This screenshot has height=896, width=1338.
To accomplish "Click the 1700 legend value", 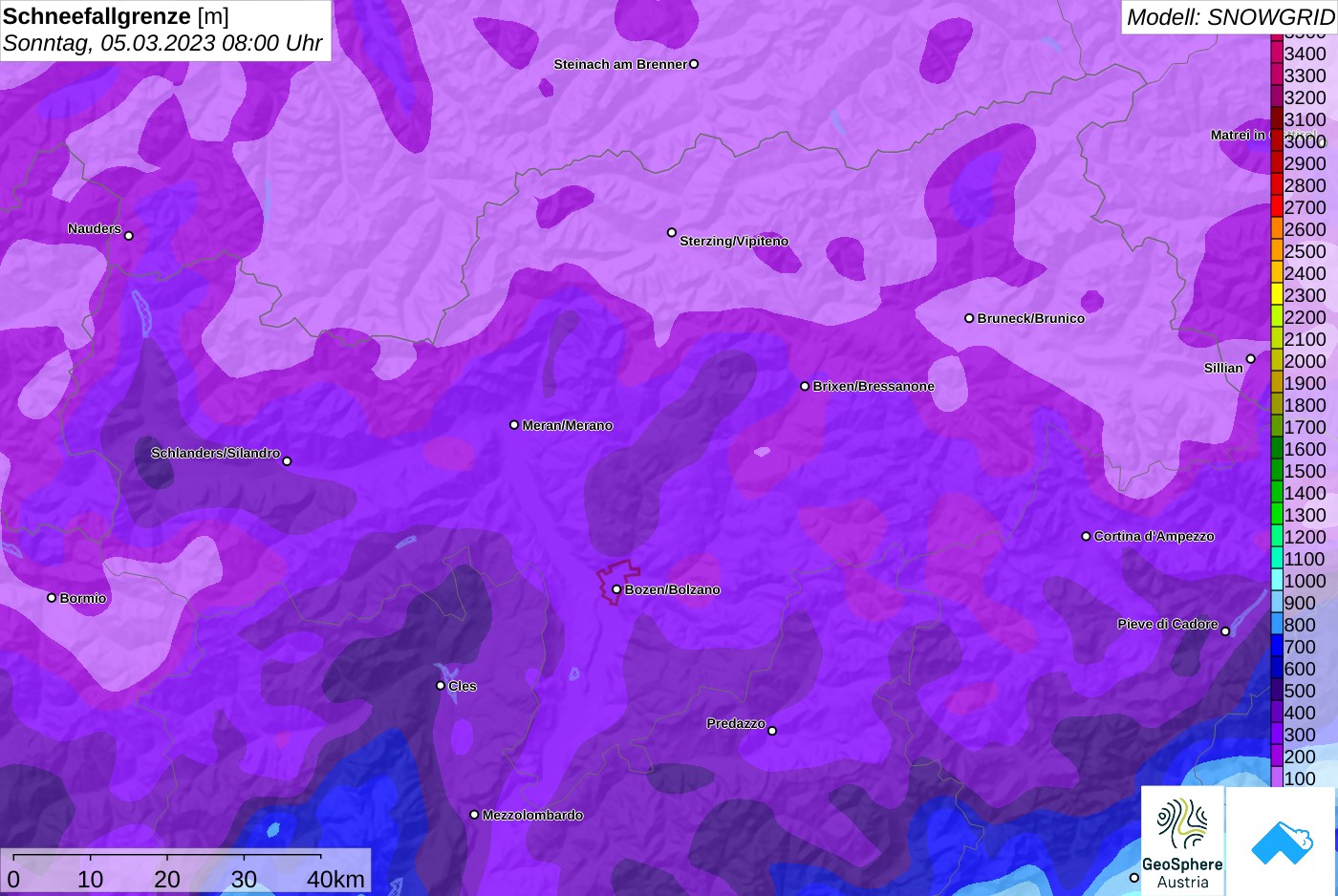I will click(1305, 427).
